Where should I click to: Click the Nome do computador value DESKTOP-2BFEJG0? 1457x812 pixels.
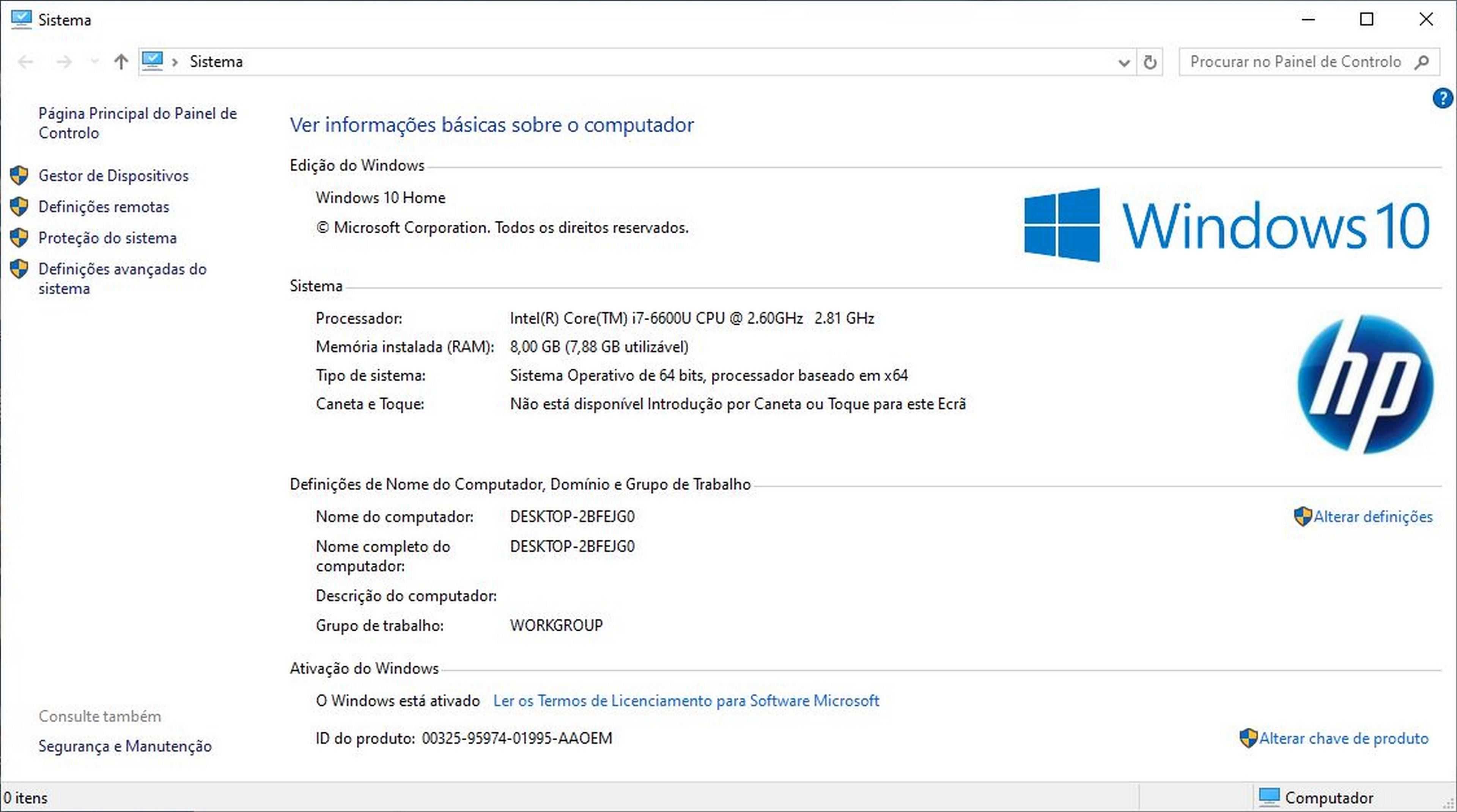click(x=572, y=516)
